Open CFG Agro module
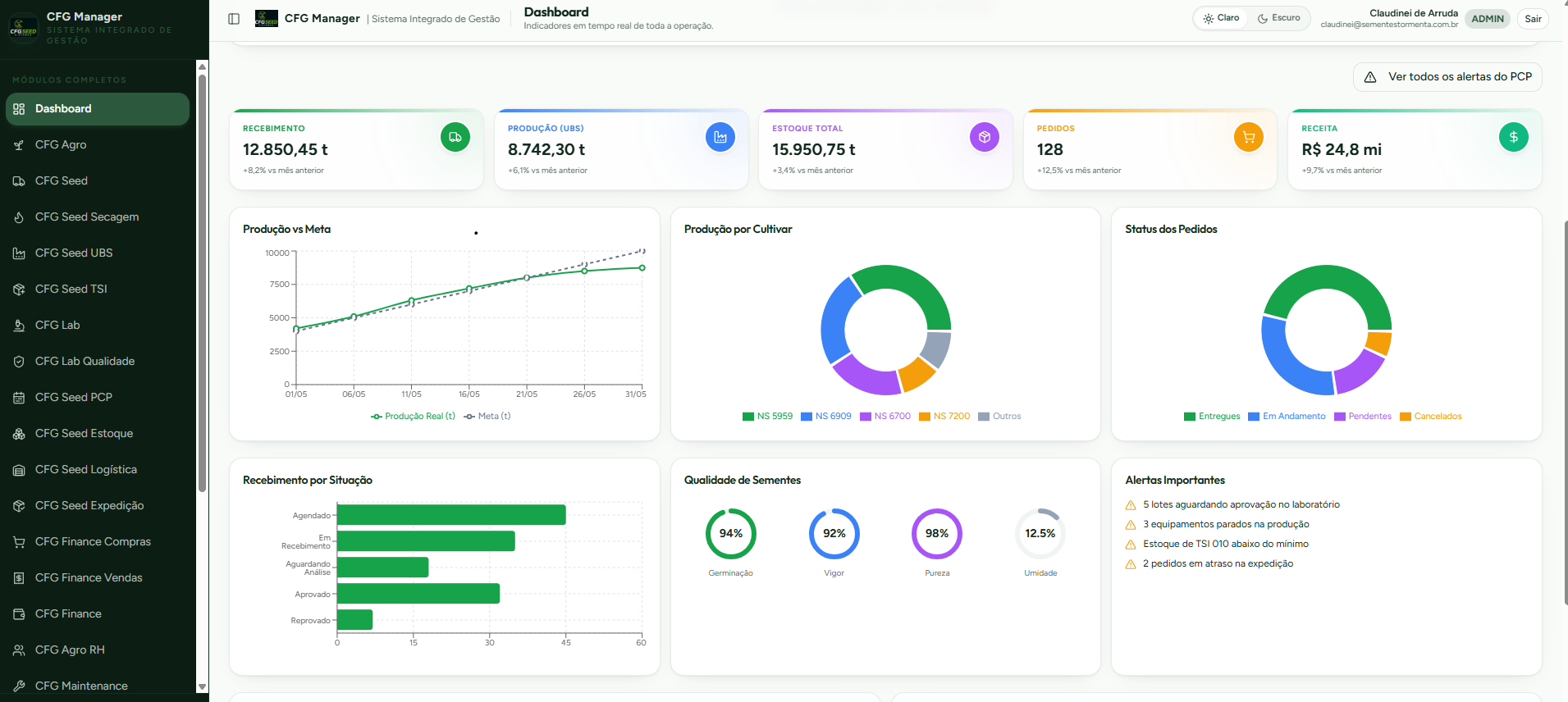 pos(98,145)
